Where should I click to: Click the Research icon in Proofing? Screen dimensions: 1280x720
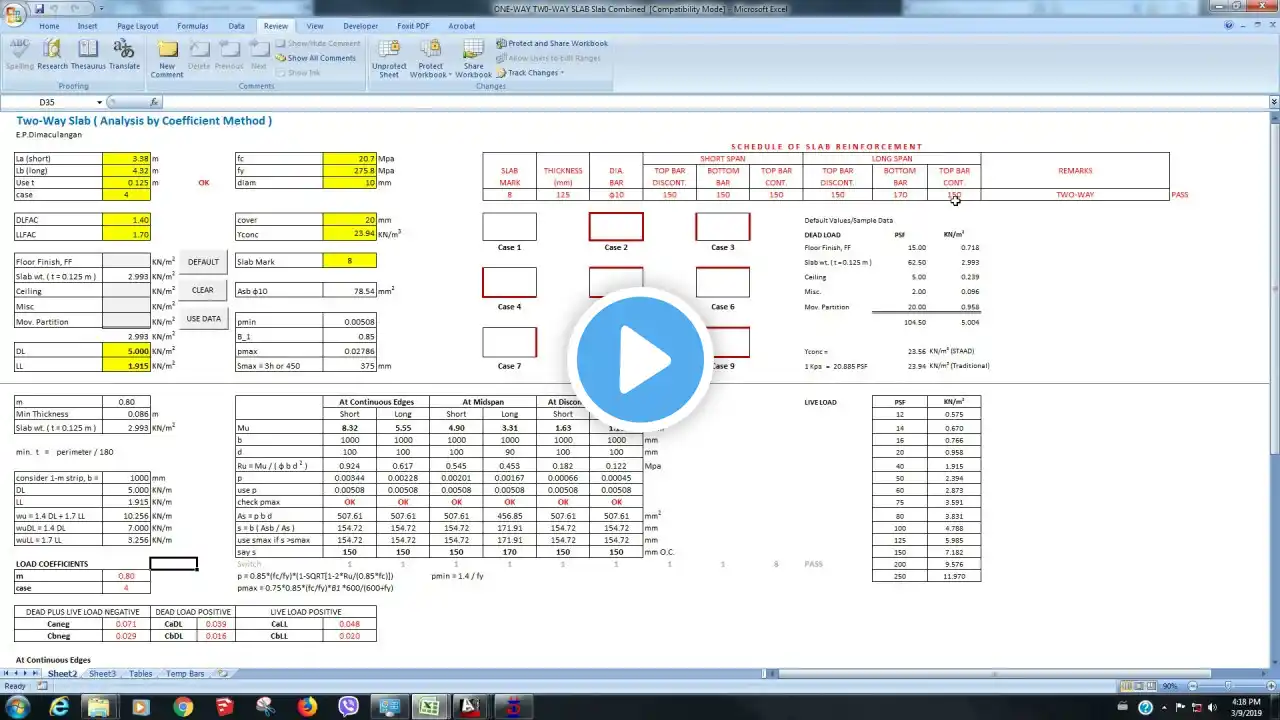[x=52, y=55]
